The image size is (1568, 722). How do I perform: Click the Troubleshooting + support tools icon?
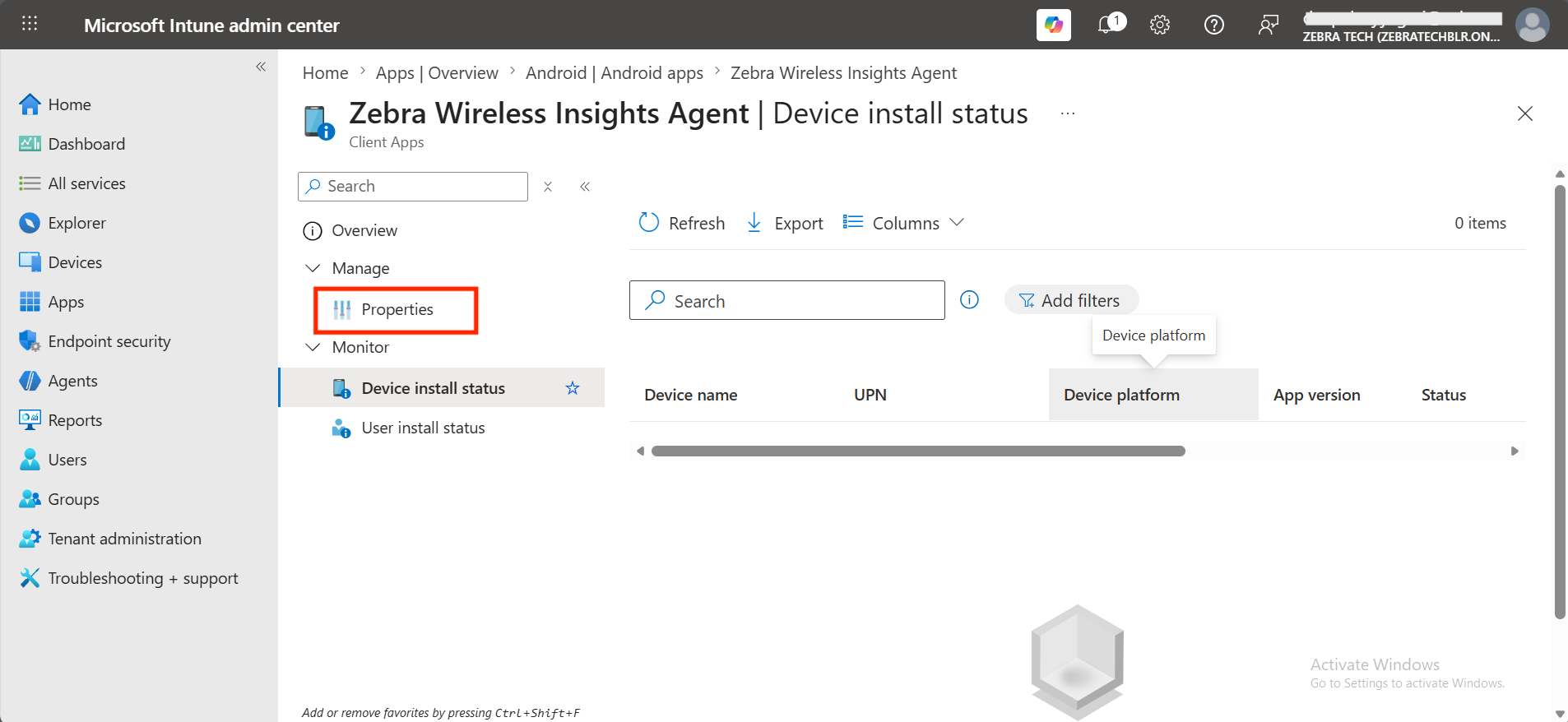tap(30, 578)
